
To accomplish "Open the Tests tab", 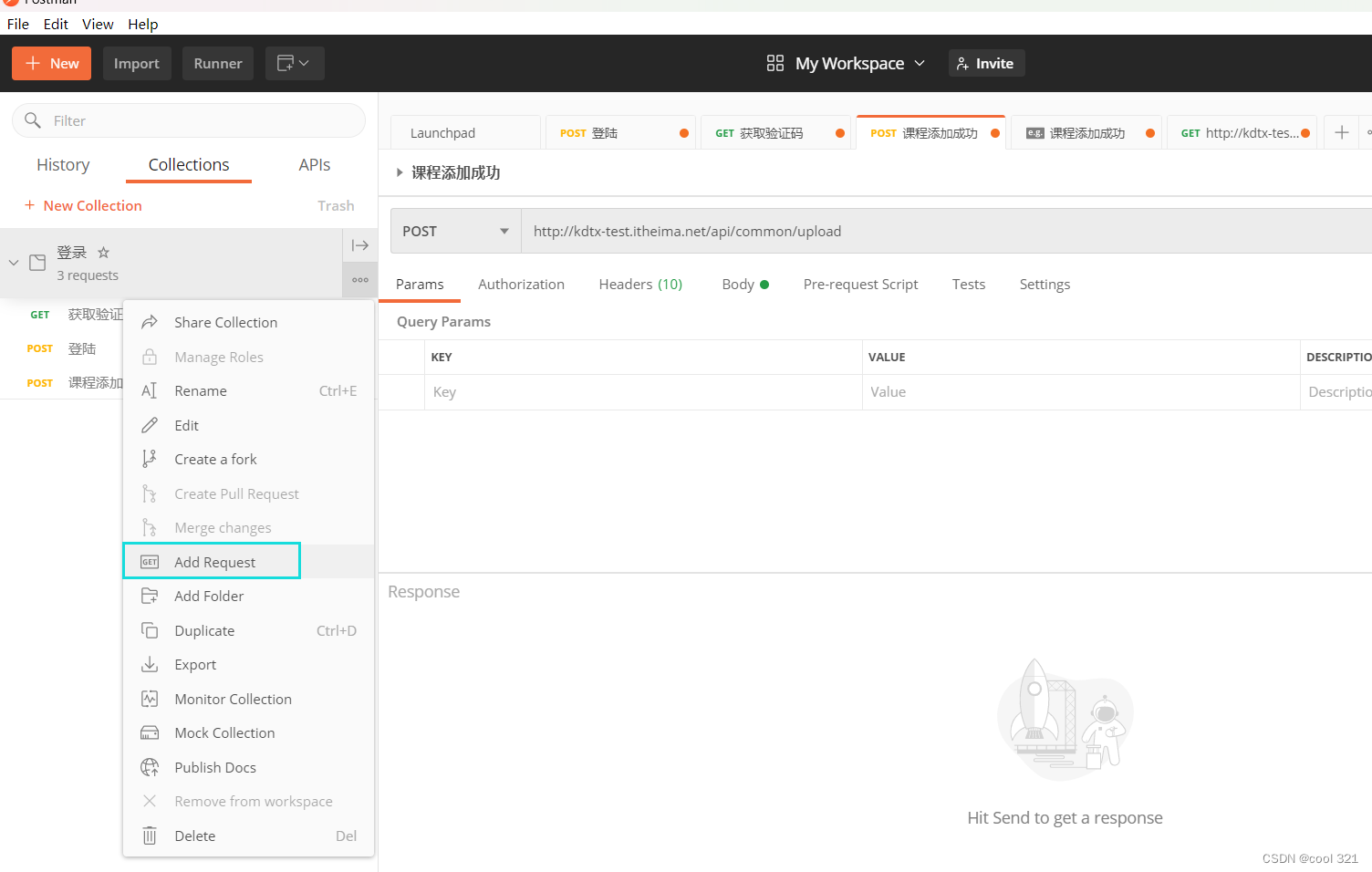I will pos(969,285).
